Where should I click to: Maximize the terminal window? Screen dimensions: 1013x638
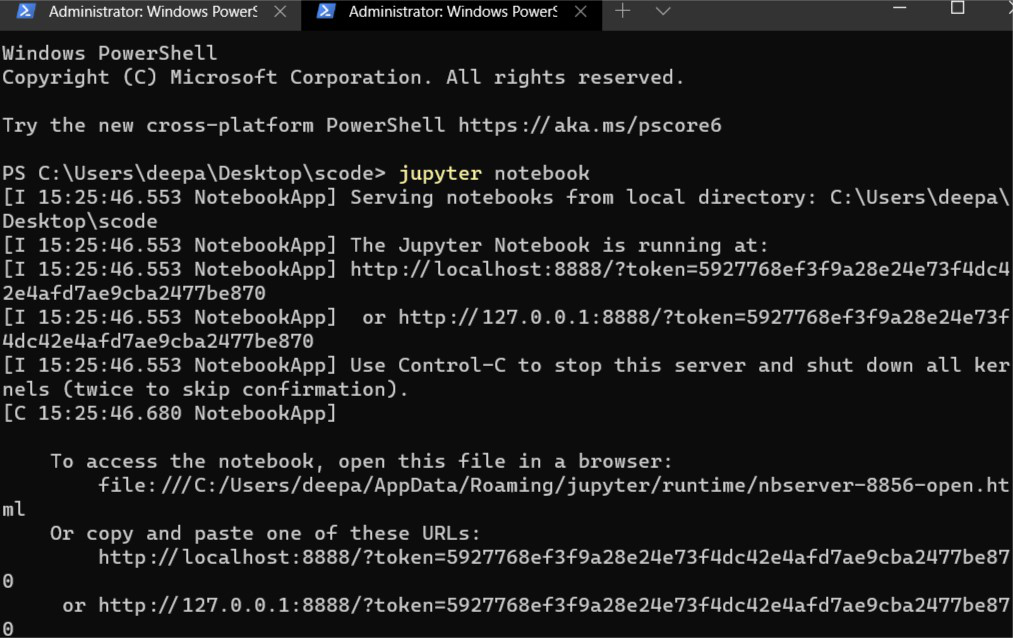coord(957,9)
